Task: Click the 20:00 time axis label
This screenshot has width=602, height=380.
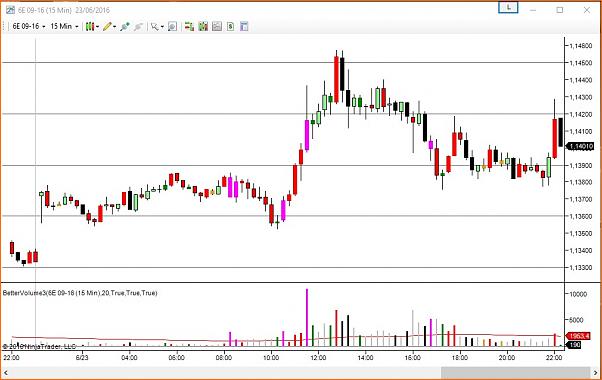Action: (x=507, y=357)
